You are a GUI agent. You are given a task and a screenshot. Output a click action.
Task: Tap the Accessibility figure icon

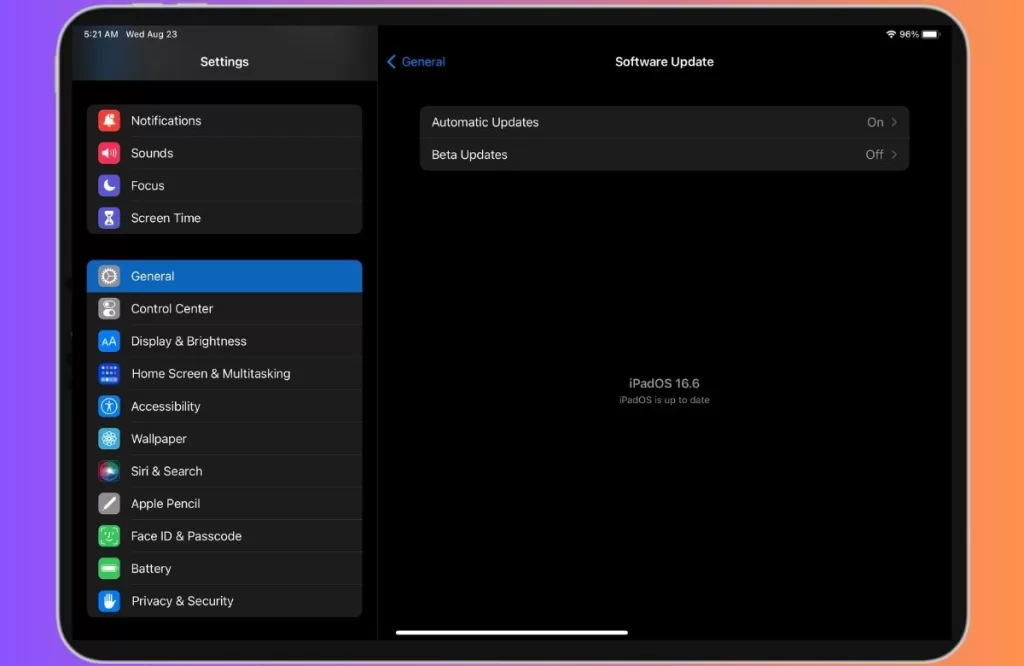[109, 406]
